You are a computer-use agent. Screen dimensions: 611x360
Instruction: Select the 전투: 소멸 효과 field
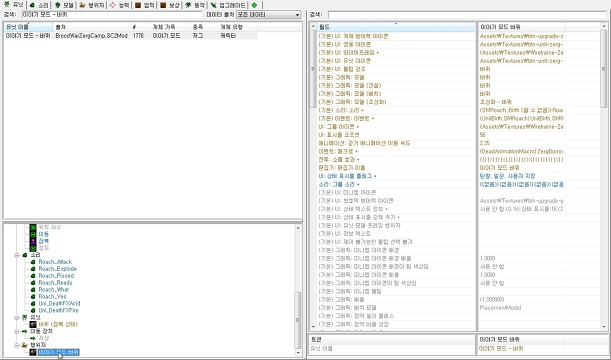tap(397, 159)
